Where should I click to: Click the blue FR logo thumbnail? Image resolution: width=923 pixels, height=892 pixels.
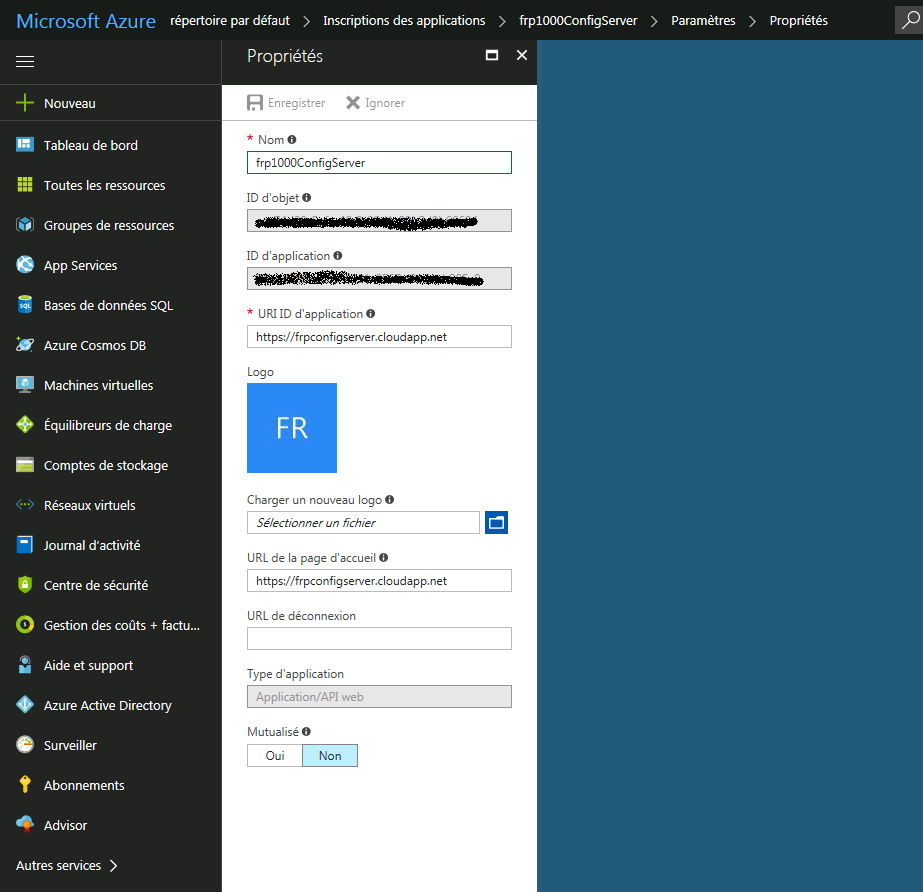coord(292,428)
